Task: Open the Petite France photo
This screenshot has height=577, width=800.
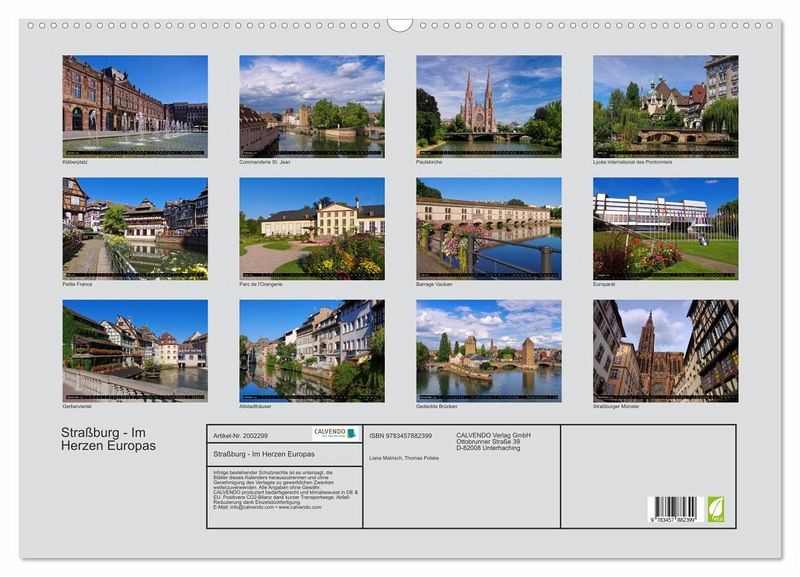Action: coord(135,229)
